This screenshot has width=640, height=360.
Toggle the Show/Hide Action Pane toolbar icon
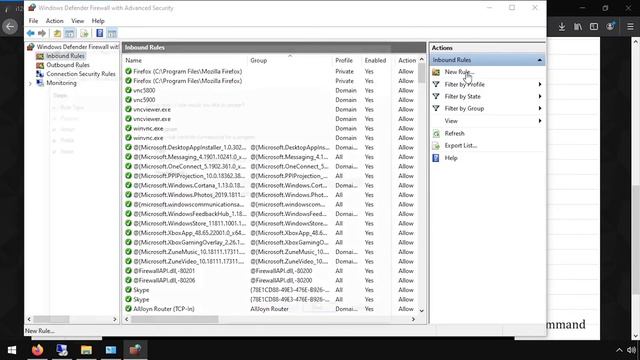coord(112,33)
